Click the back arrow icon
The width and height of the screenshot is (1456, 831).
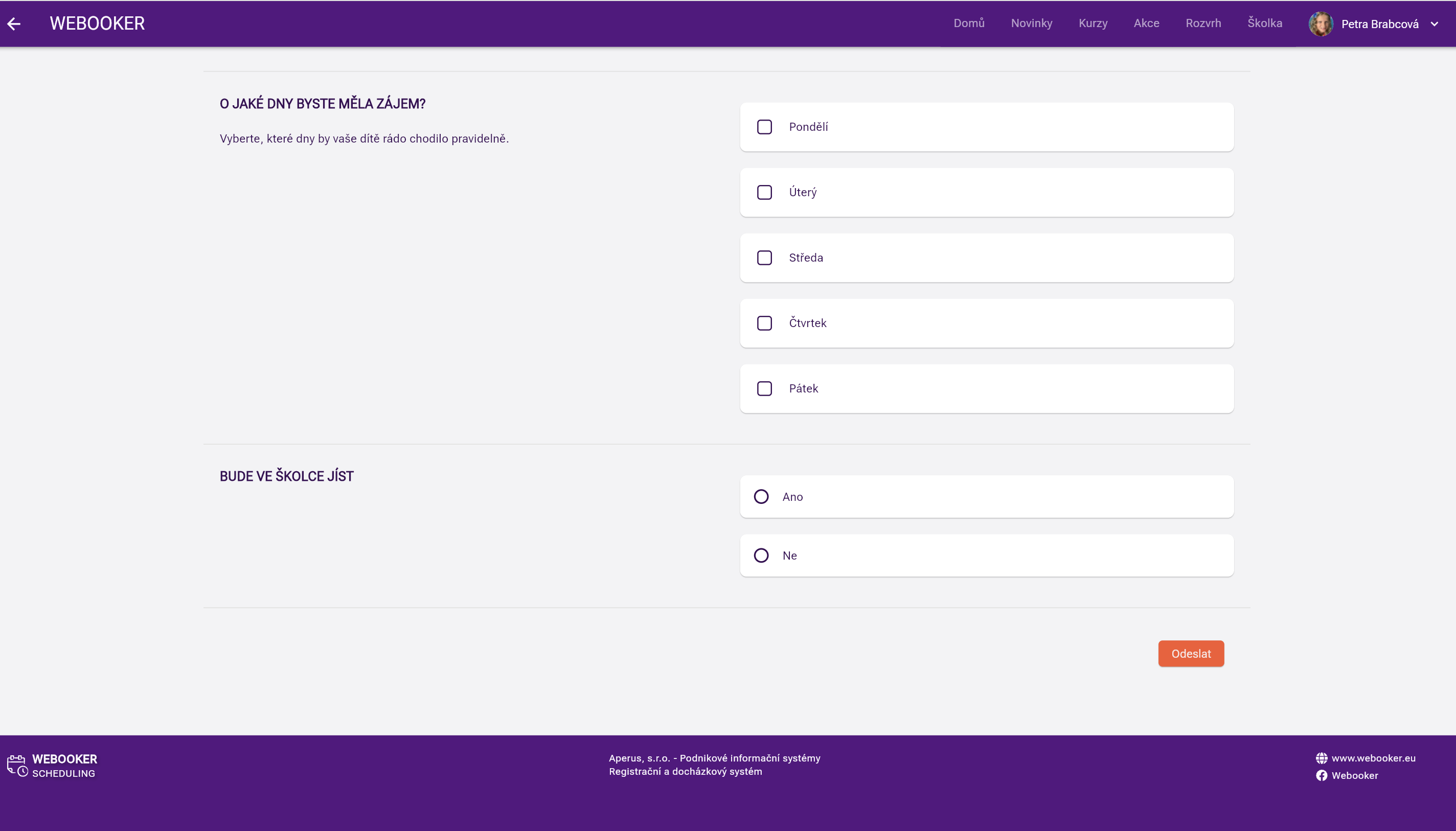(x=14, y=24)
